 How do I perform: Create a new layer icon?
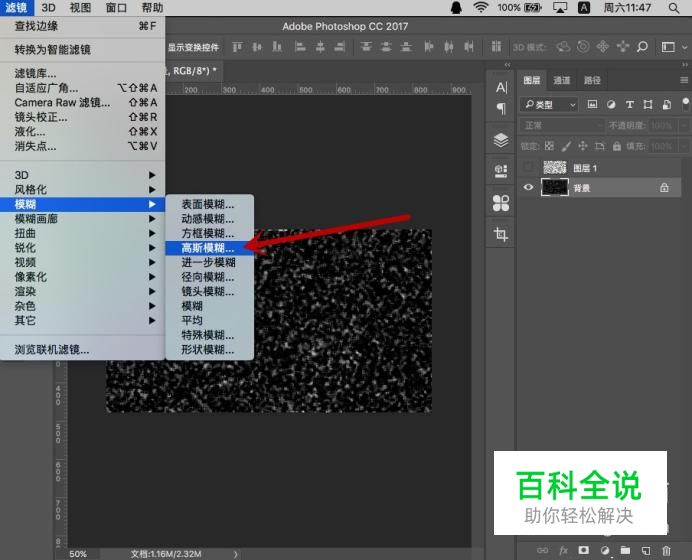point(646,550)
